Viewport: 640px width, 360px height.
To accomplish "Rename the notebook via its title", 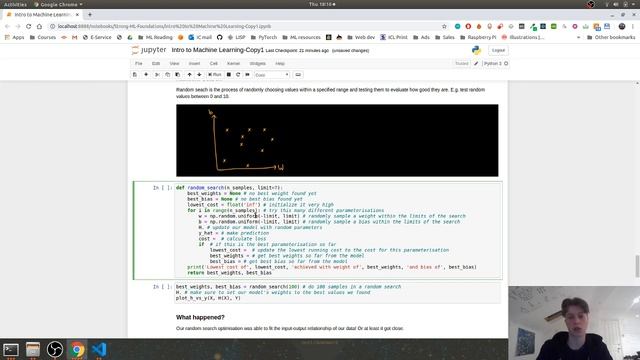I will coord(218,50).
